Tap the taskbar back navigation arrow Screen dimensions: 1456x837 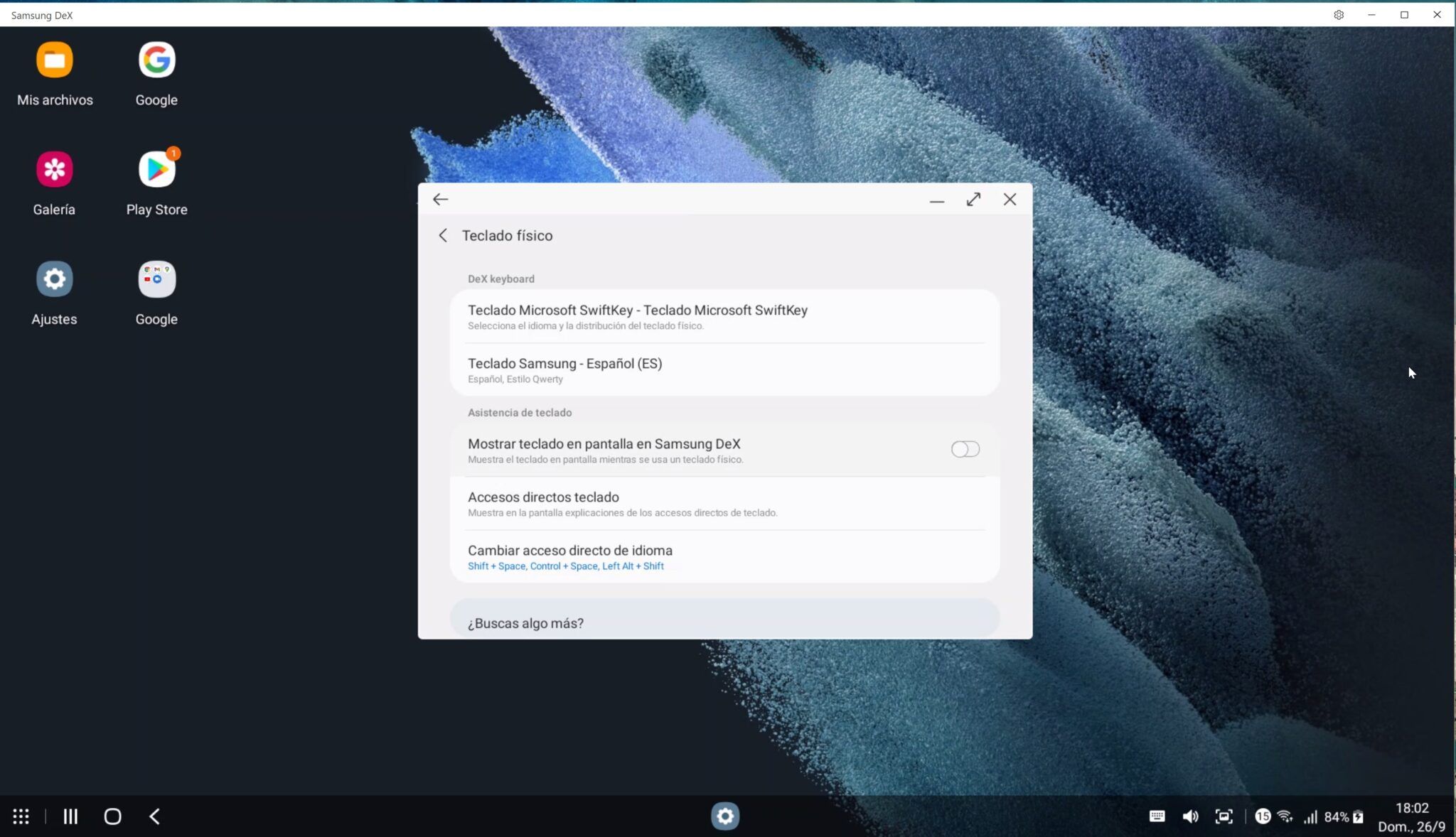coord(154,816)
